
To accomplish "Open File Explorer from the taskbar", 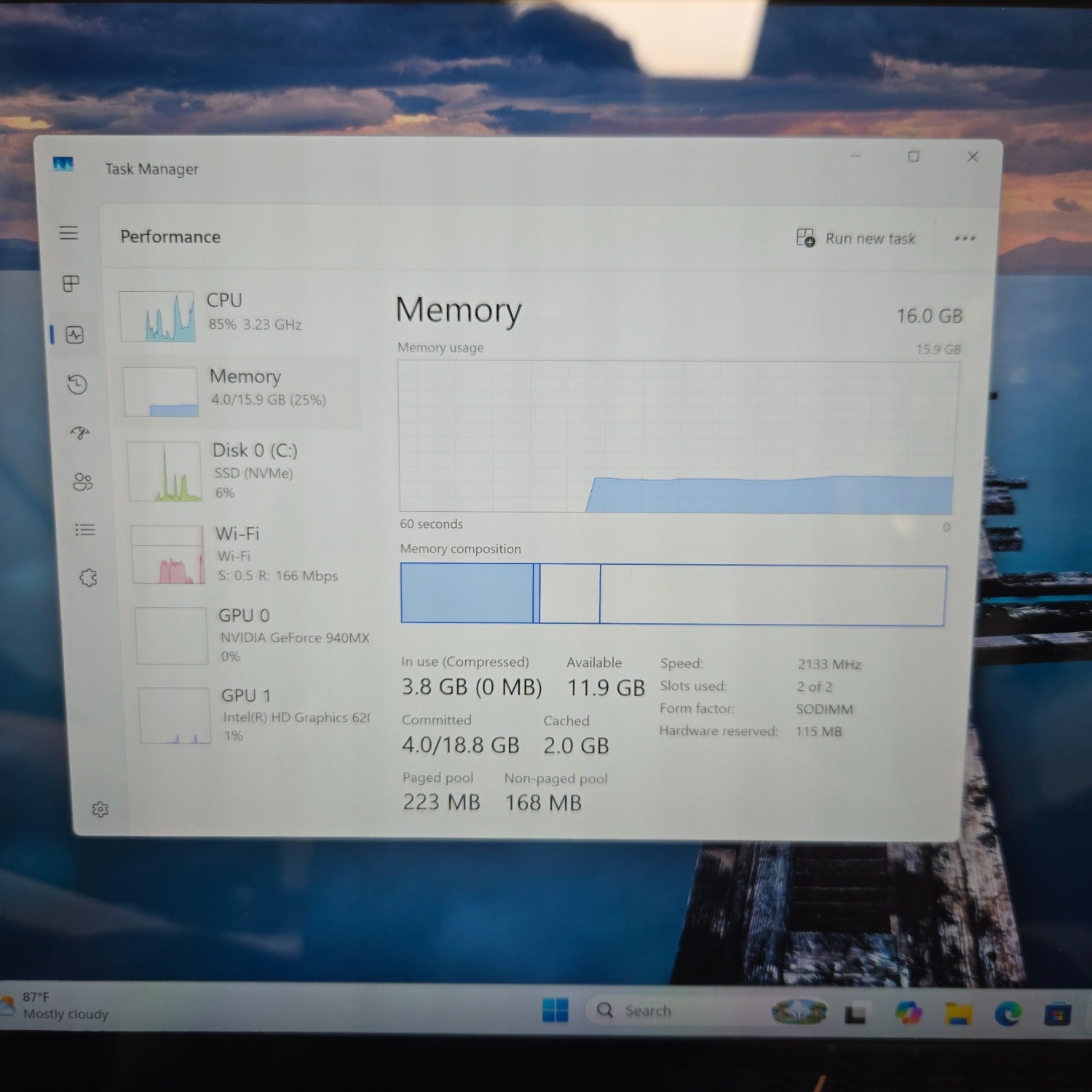I will pos(958,1013).
